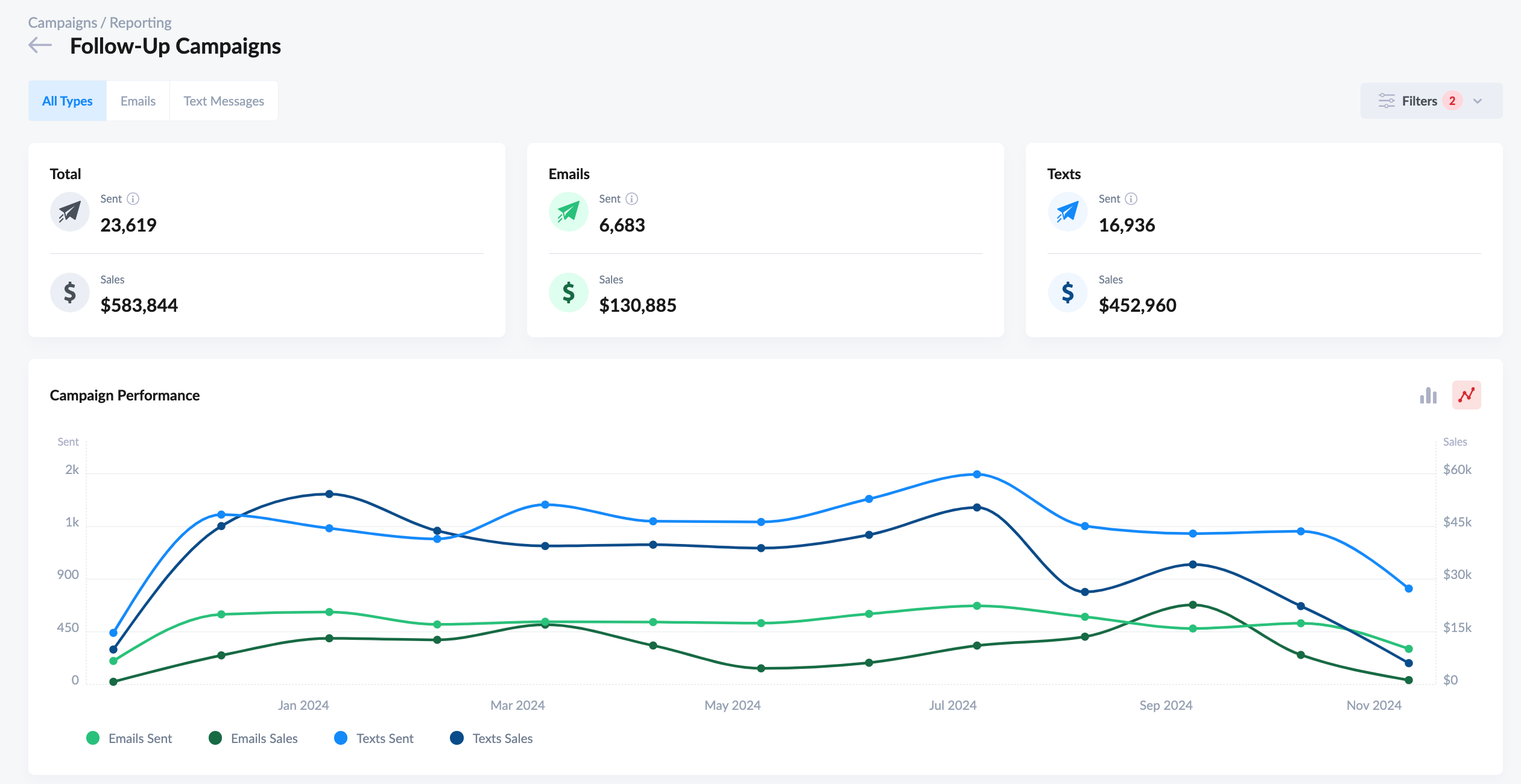Viewport: 1521px width, 784px height.
Task: Click the info icon beside Emails Sent count
Action: click(632, 198)
